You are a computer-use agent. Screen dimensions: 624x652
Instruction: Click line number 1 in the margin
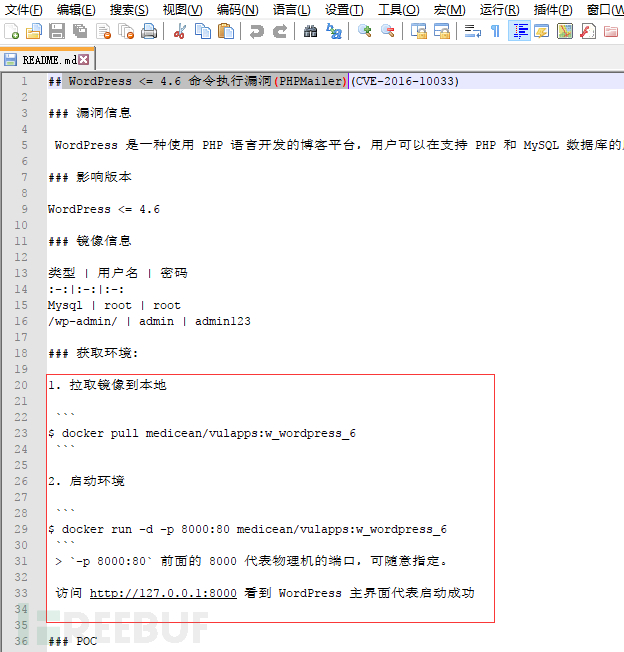pyautogui.click(x=24, y=81)
